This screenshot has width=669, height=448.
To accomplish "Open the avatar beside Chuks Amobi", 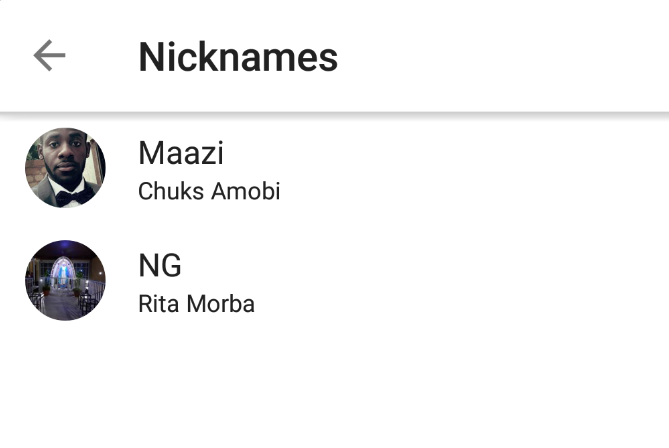I will [x=65, y=168].
